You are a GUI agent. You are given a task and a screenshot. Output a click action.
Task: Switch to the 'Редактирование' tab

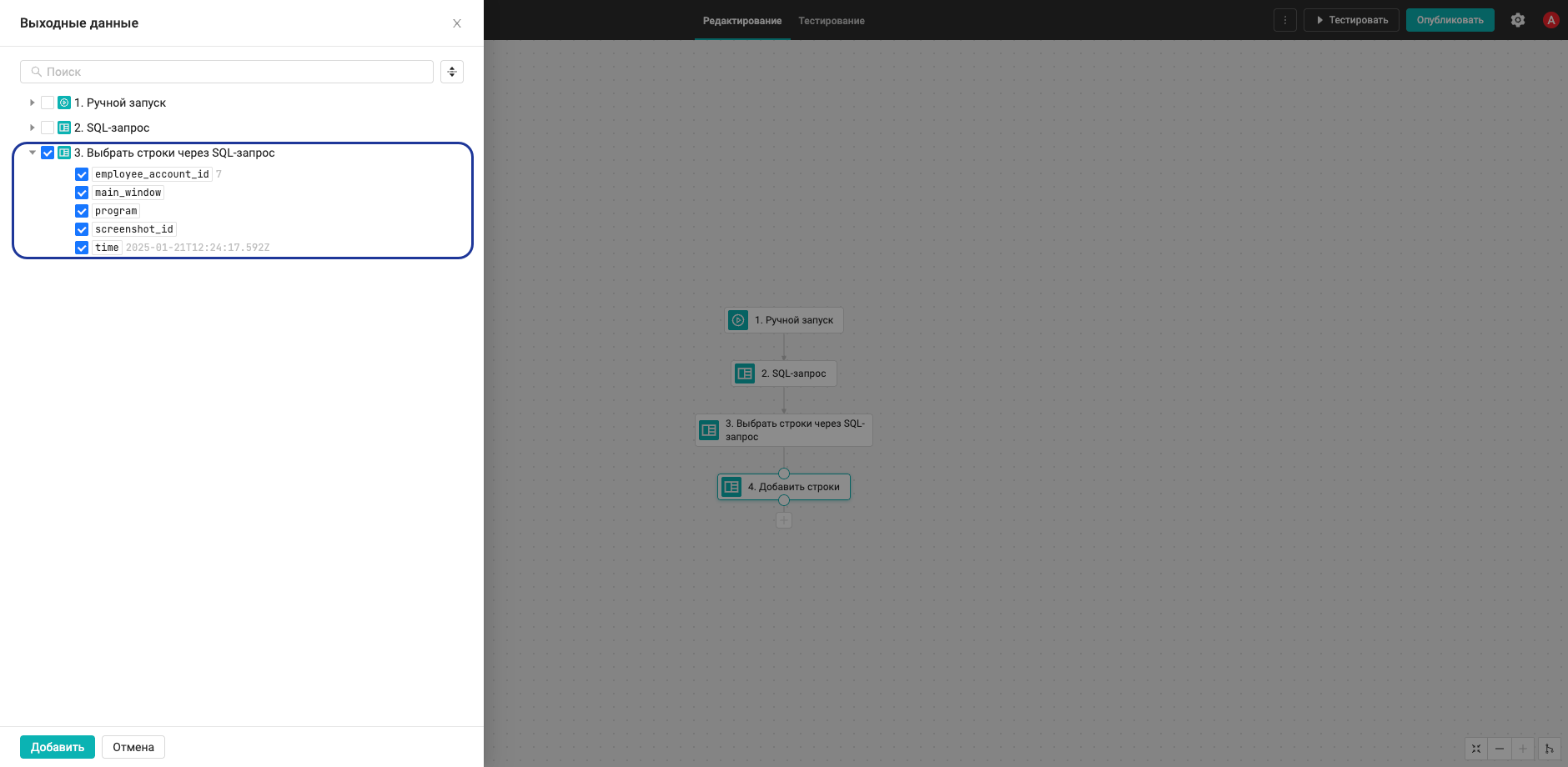(x=742, y=21)
